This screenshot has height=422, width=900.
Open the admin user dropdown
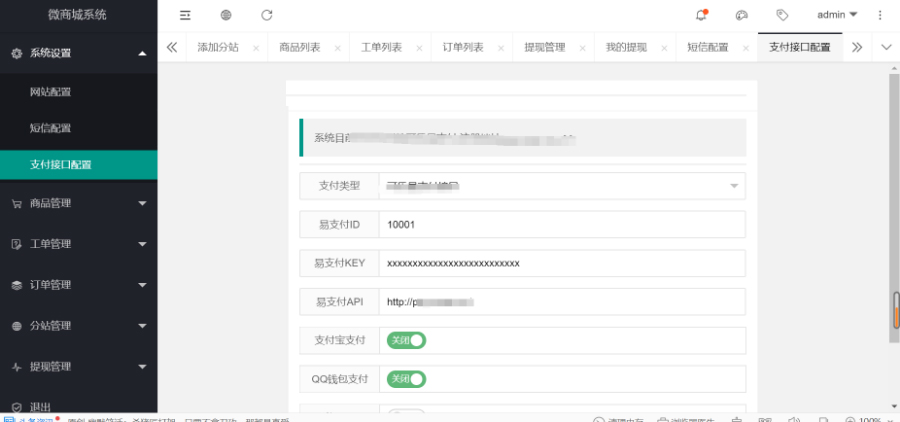[837, 15]
